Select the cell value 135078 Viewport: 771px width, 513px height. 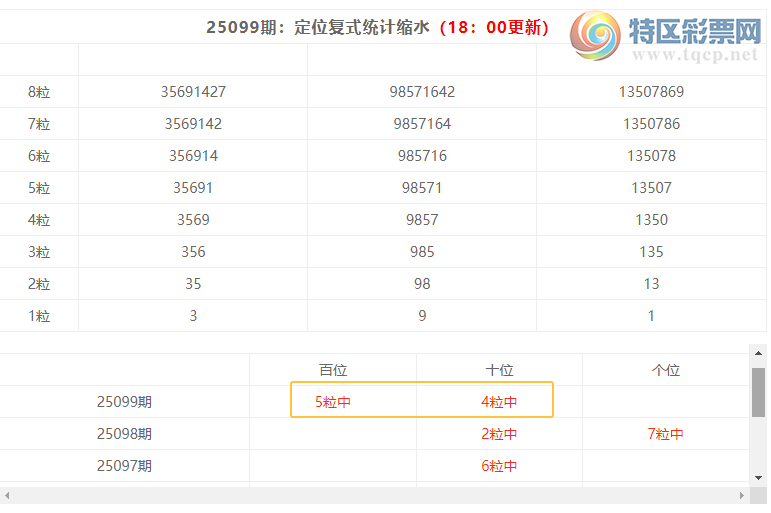(652, 156)
